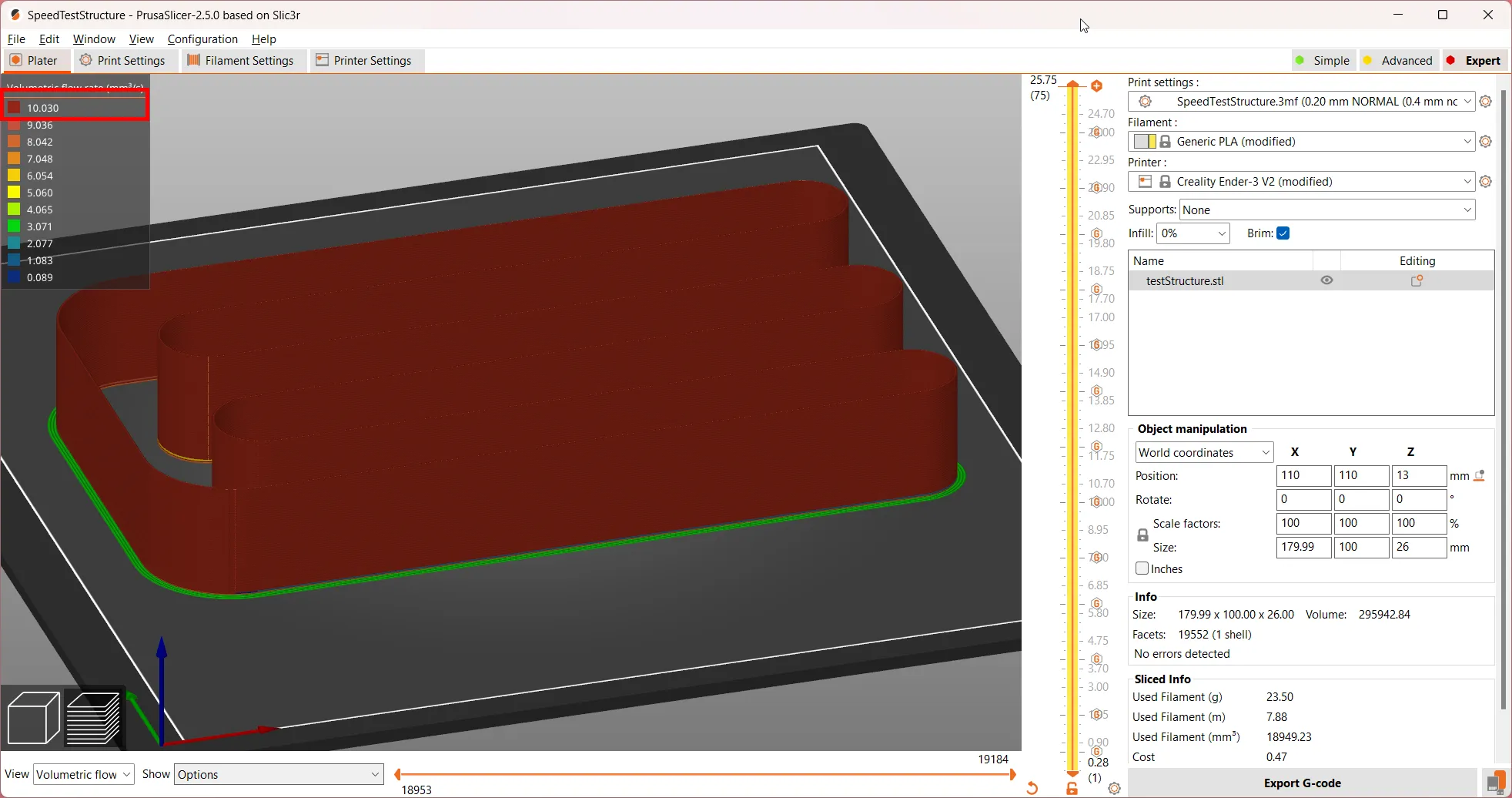
Task: Open the Supports dropdown
Action: (x=1326, y=210)
